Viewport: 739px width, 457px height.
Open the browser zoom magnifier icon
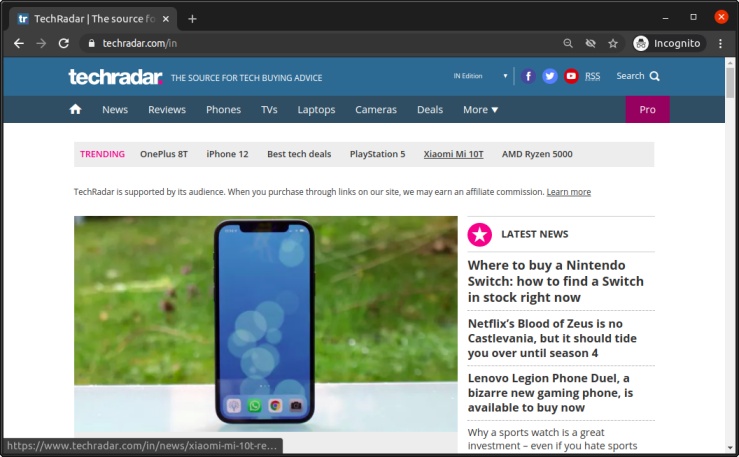tap(568, 43)
